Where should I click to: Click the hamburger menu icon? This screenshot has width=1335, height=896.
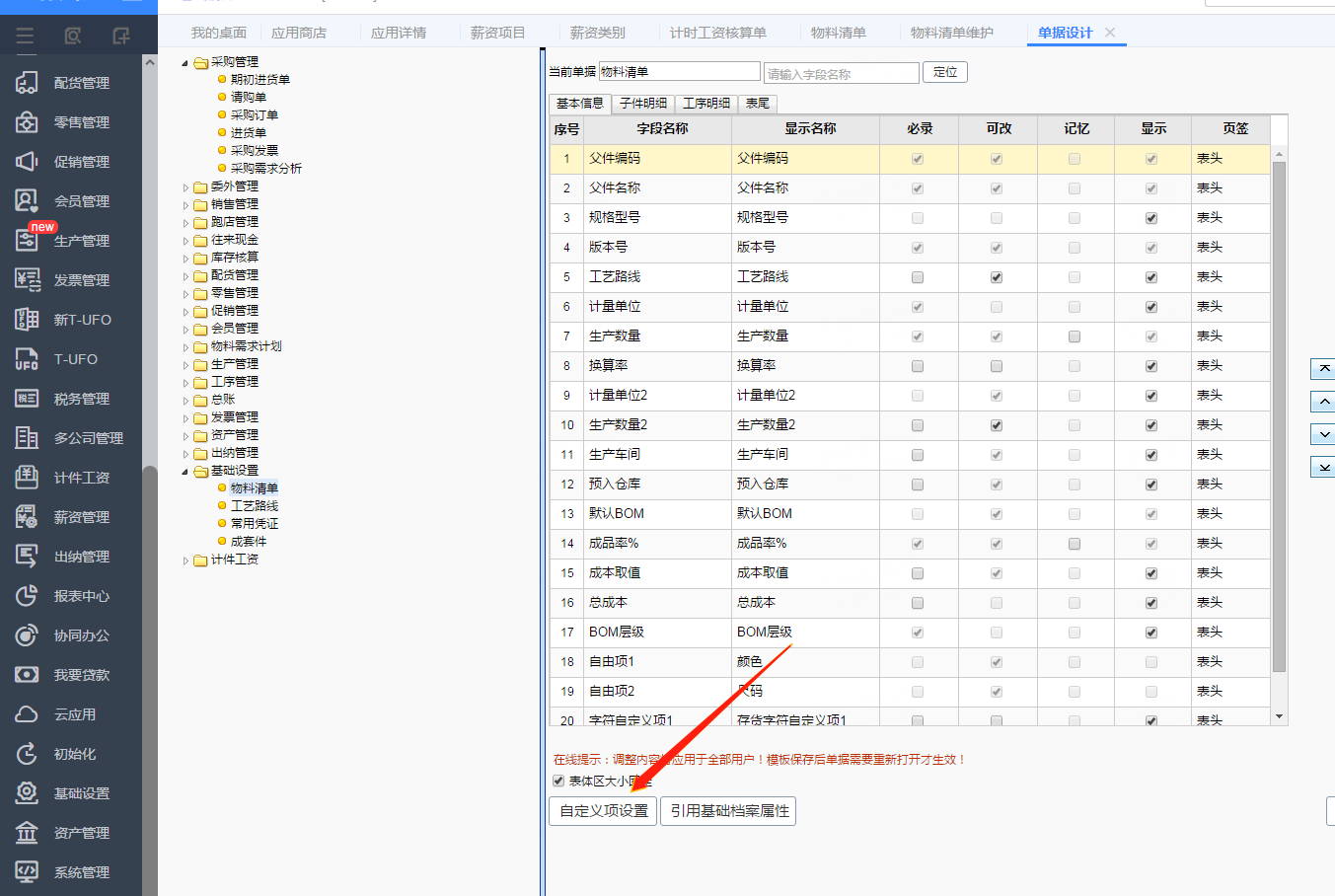[x=25, y=37]
